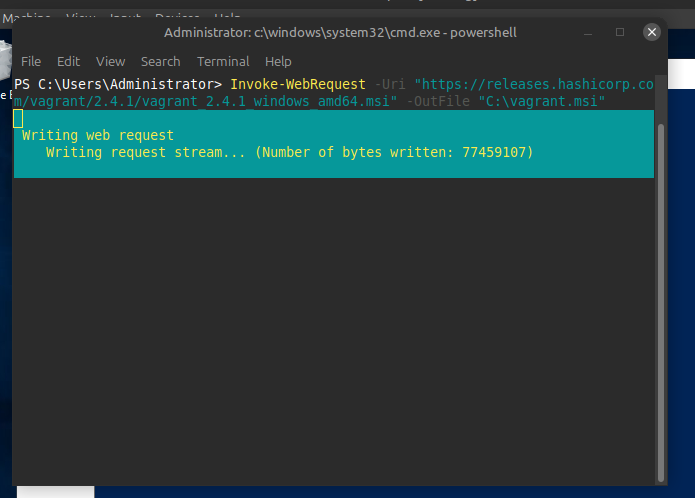Open the Input menu at the top edge
The width and height of the screenshot is (695, 498).
coord(125,17)
